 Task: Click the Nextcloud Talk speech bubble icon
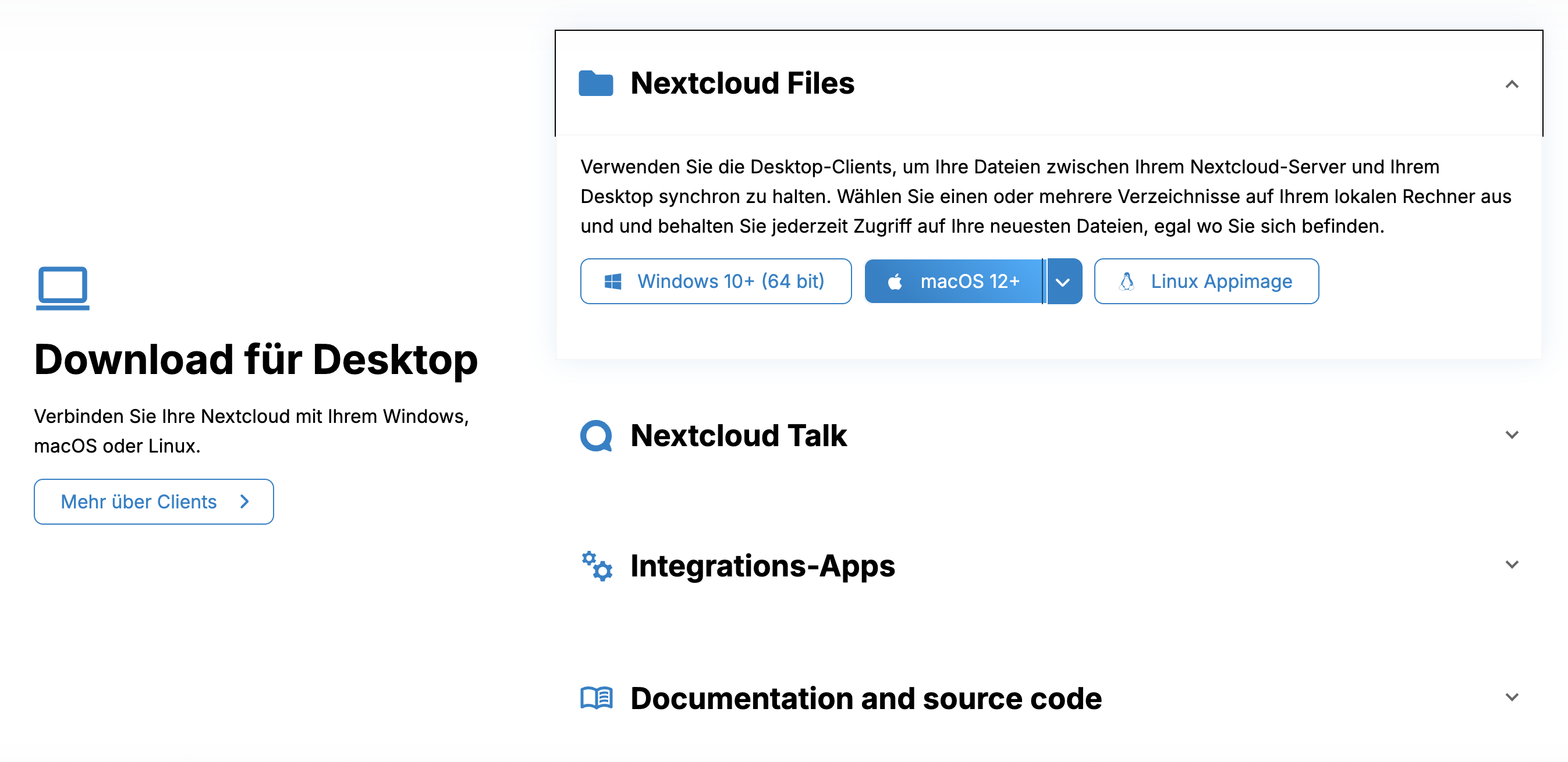(x=595, y=436)
